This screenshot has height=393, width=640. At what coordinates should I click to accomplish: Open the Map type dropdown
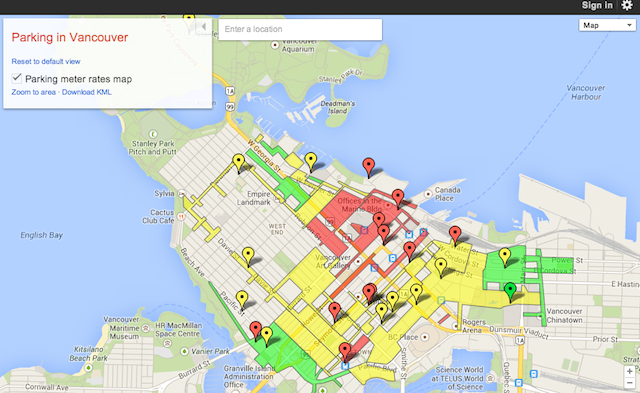(607, 25)
